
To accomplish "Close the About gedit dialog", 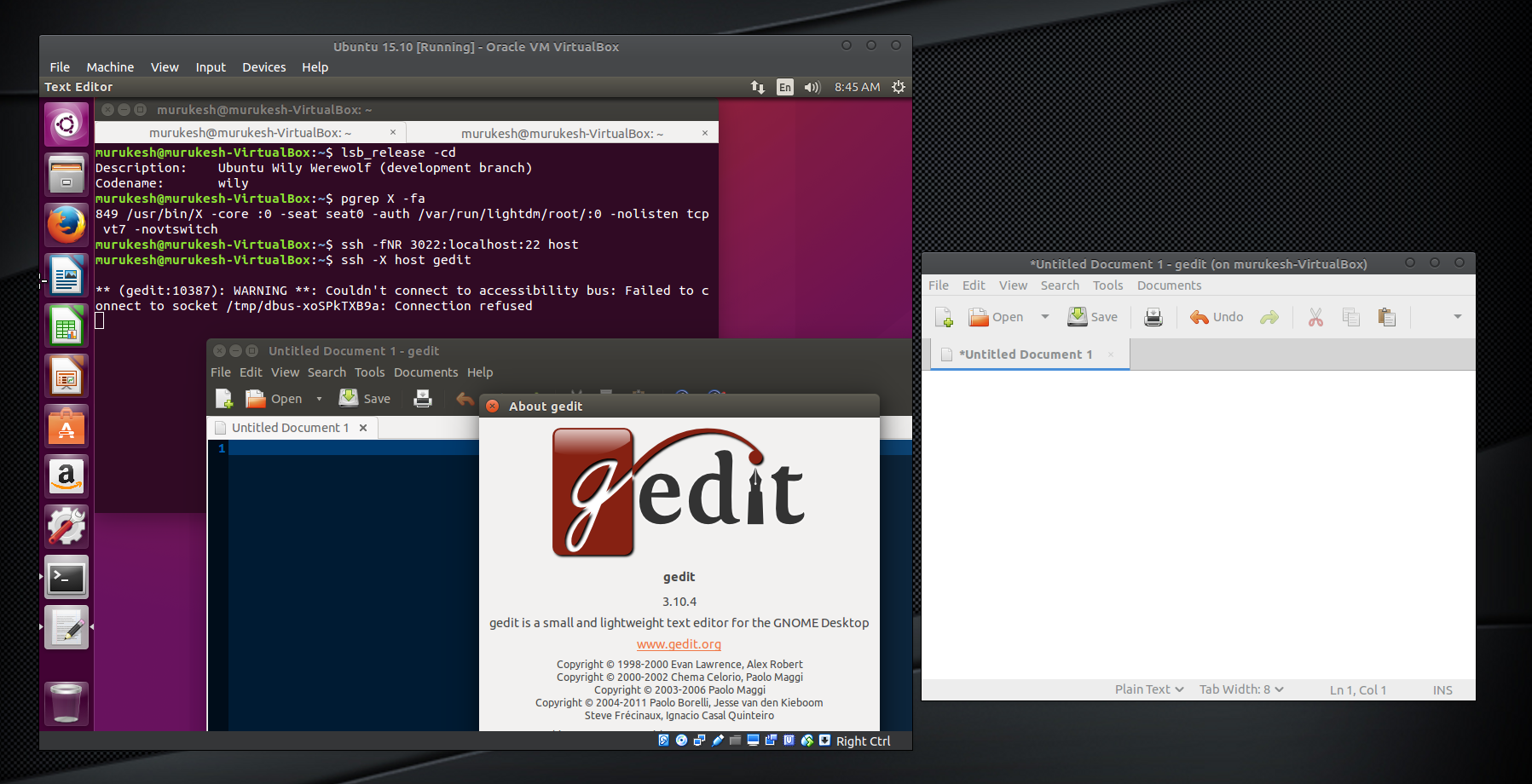I will 492,406.
